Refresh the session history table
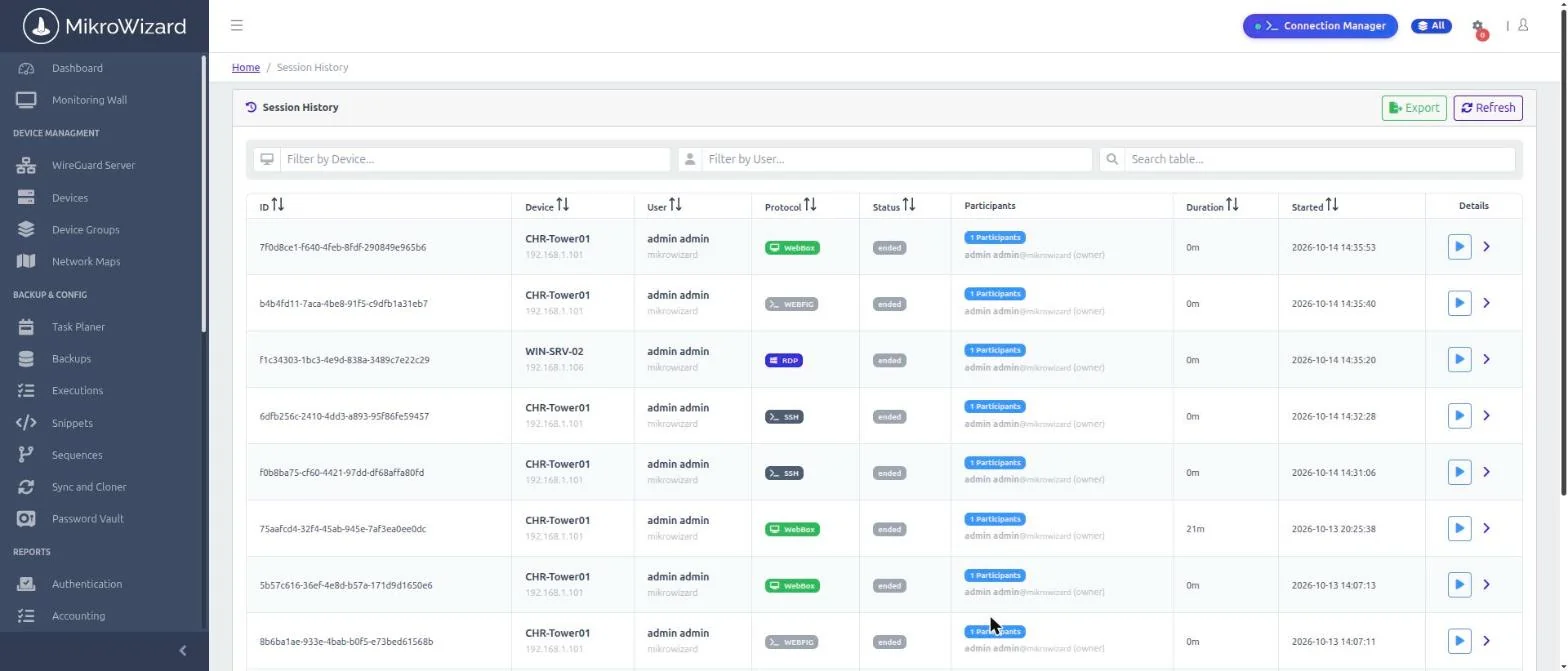Viewport: 1568px width, 671px height. [x=1488, y=108]
